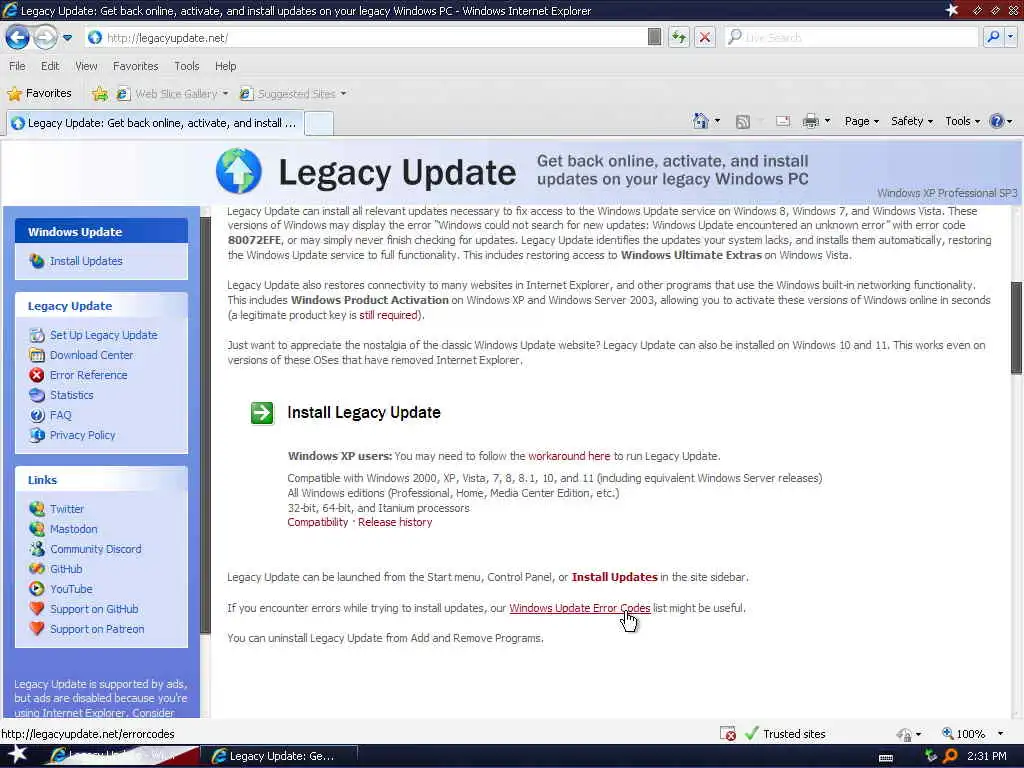The image size is (1024, 768).
Task: Click the RSS Feeds icon
Action: click(x=743, y=121)
